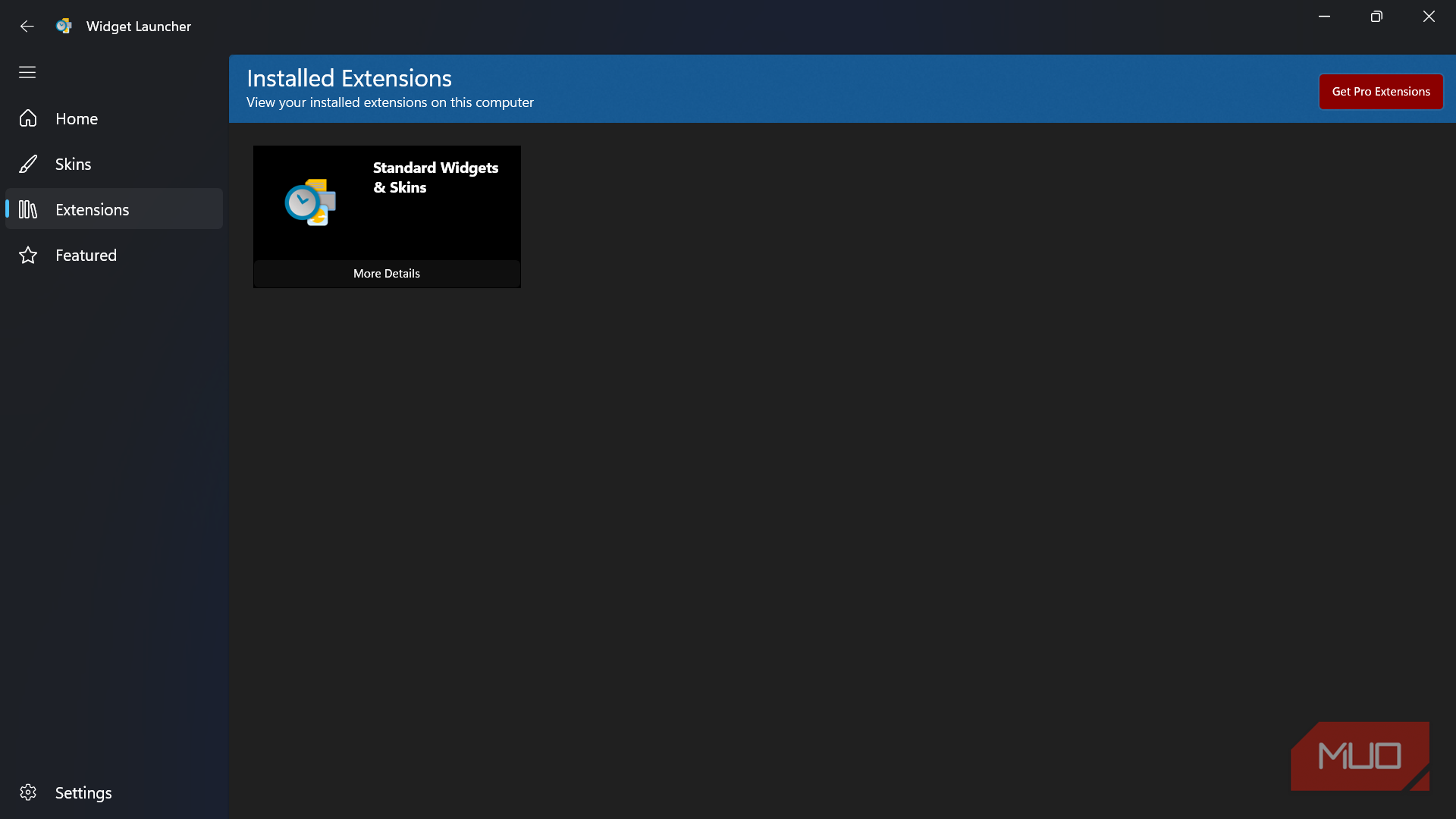Click More Details for Standard Widgets
The height and width of the screenshot is (819, 1456).
click(x=387, y=274)
